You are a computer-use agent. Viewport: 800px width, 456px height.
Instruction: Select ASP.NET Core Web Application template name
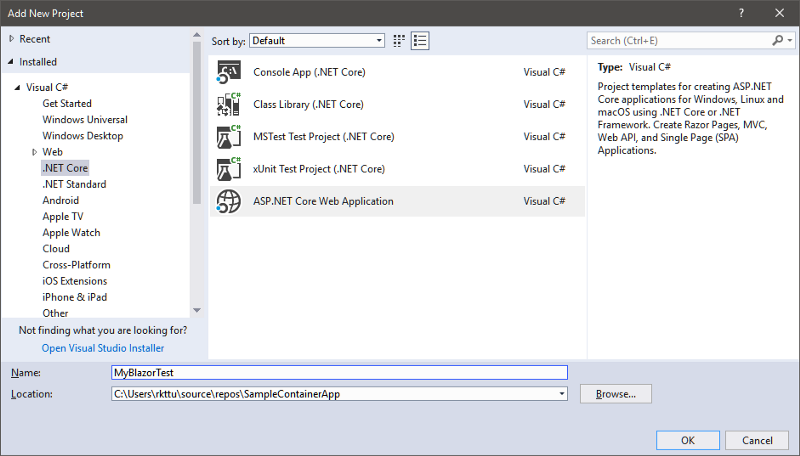click(x=323, y=201)
